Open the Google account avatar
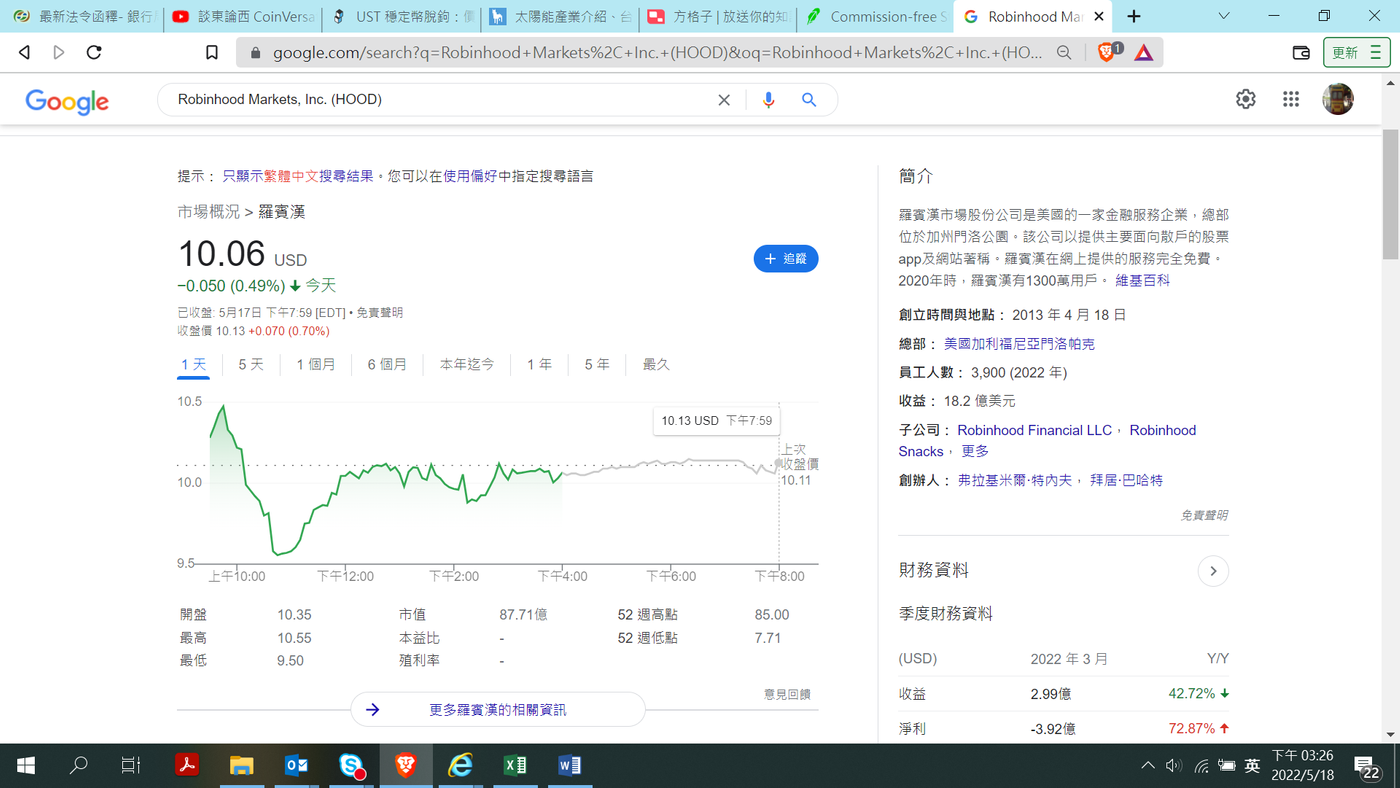Viewport: 1400px width, 788px height. 1338,99
